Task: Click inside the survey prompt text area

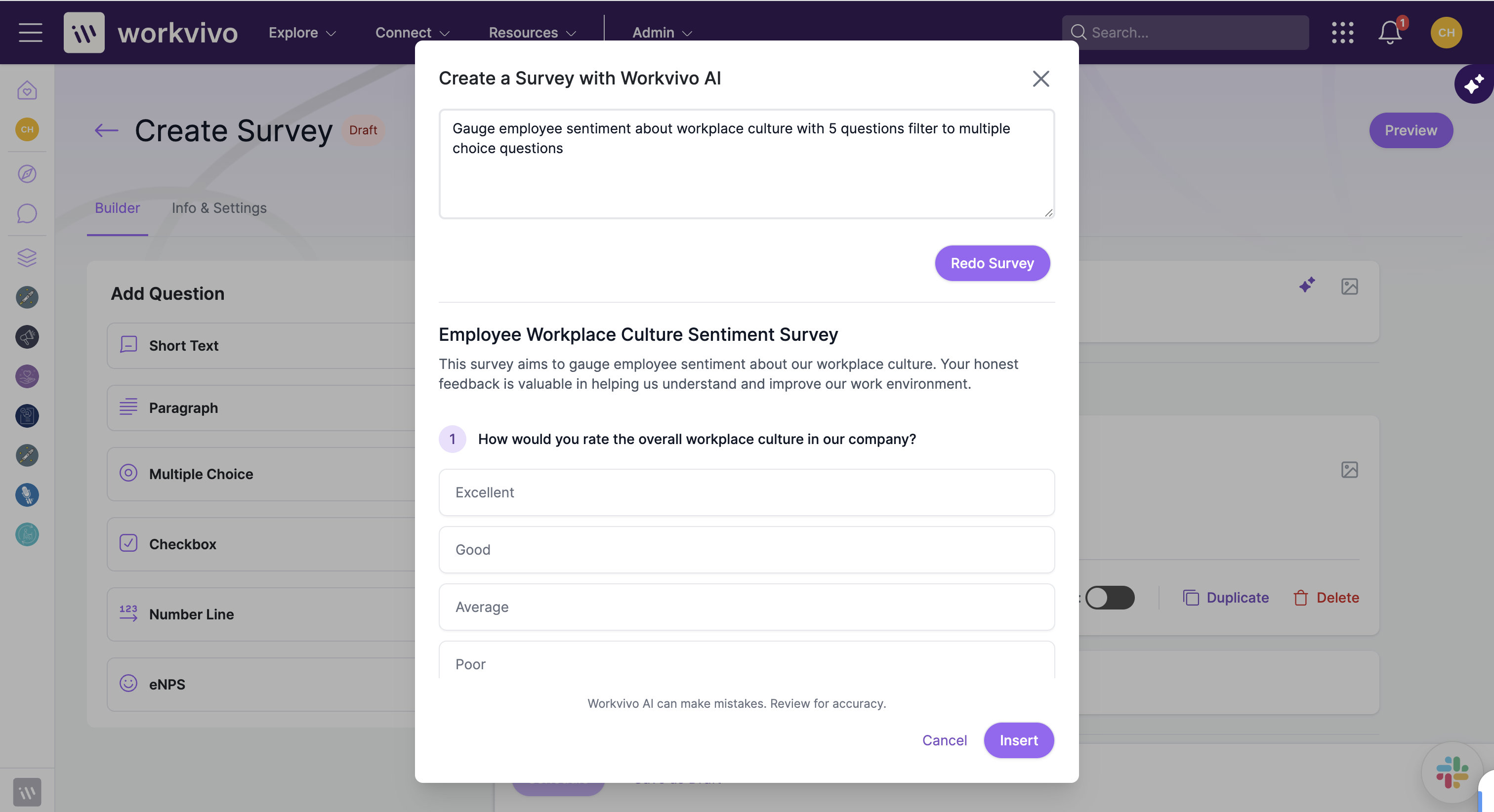Action: pos(747,164)
